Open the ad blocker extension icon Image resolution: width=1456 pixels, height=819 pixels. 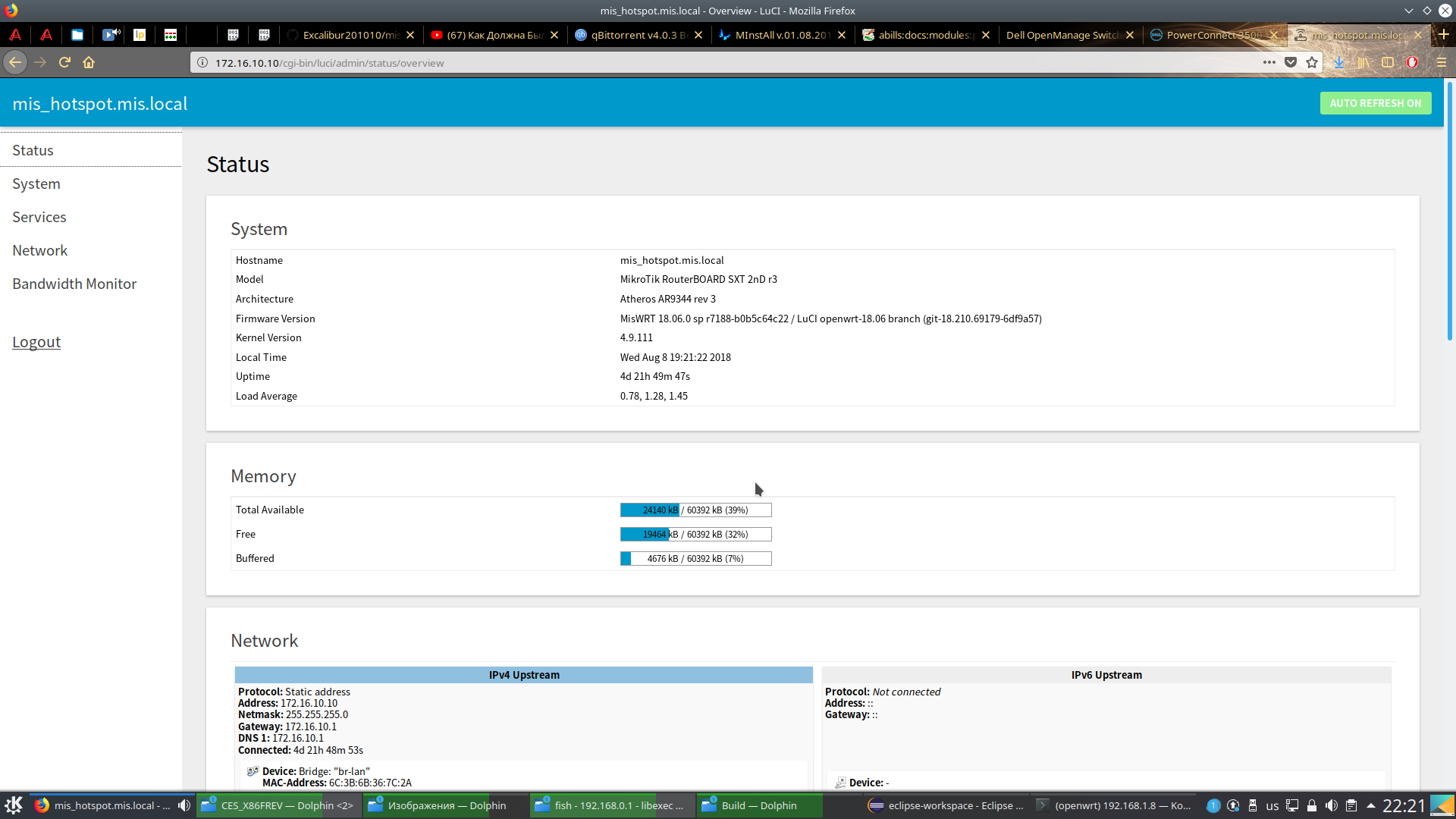click(1412, 63)
